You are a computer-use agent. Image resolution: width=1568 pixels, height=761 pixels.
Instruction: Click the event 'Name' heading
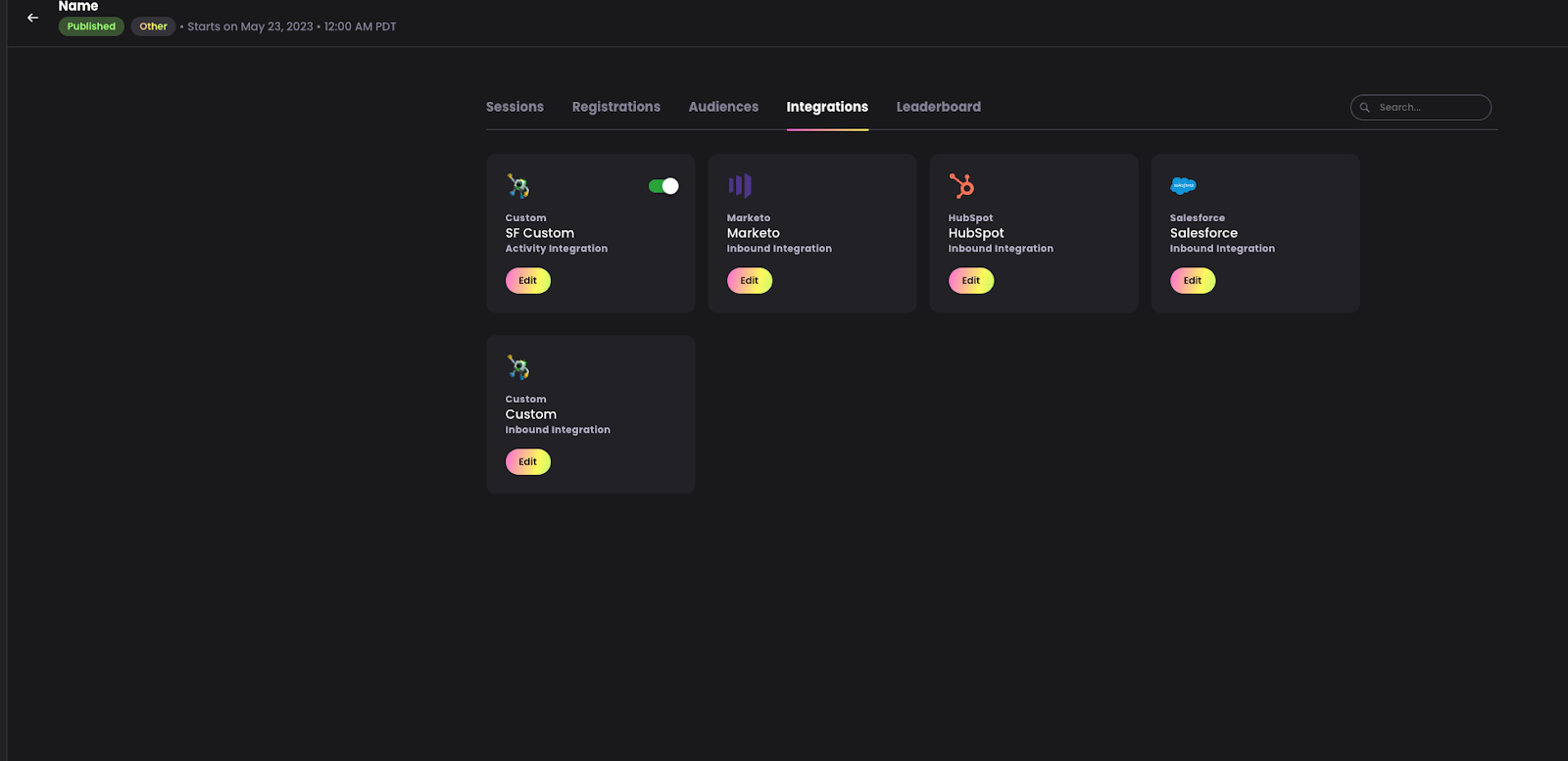(x=78, y=6)
